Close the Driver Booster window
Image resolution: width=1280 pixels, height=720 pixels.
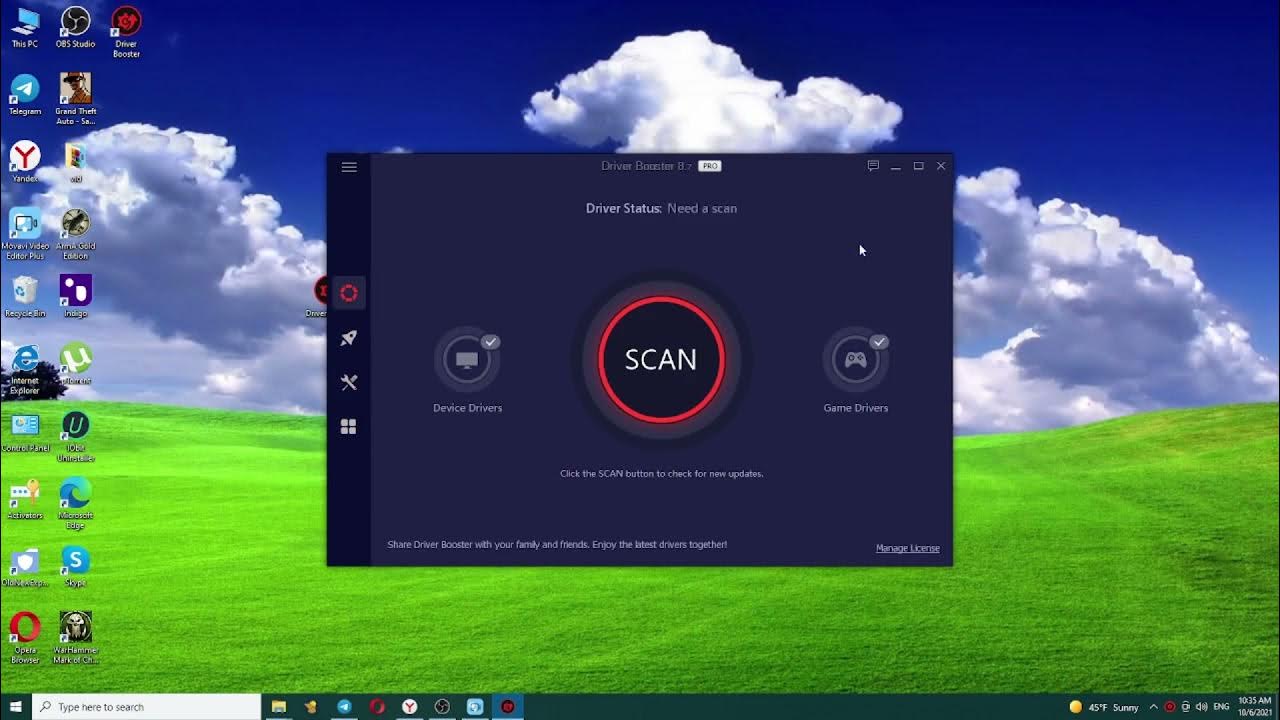941,166
